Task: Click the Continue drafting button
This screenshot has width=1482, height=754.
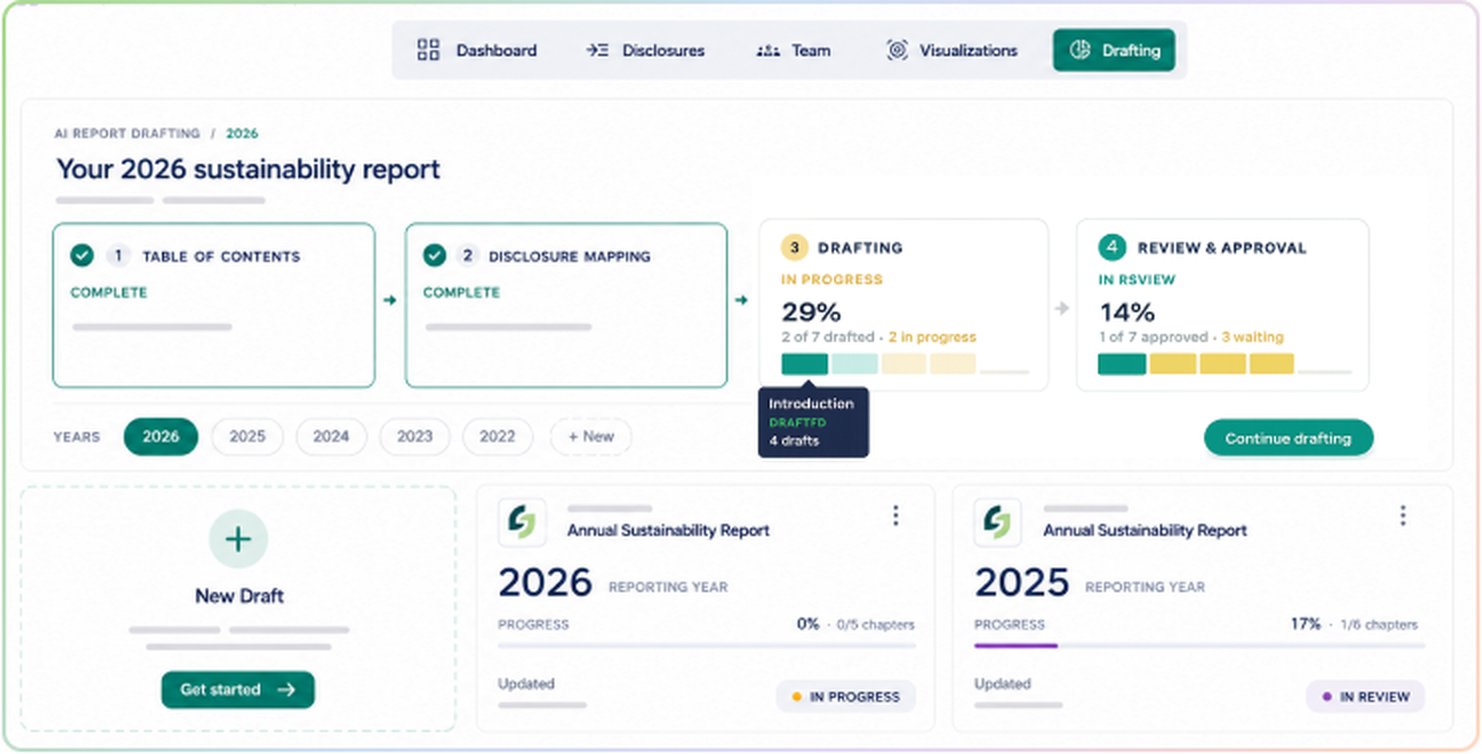Action: click(x=1288, y=438)
